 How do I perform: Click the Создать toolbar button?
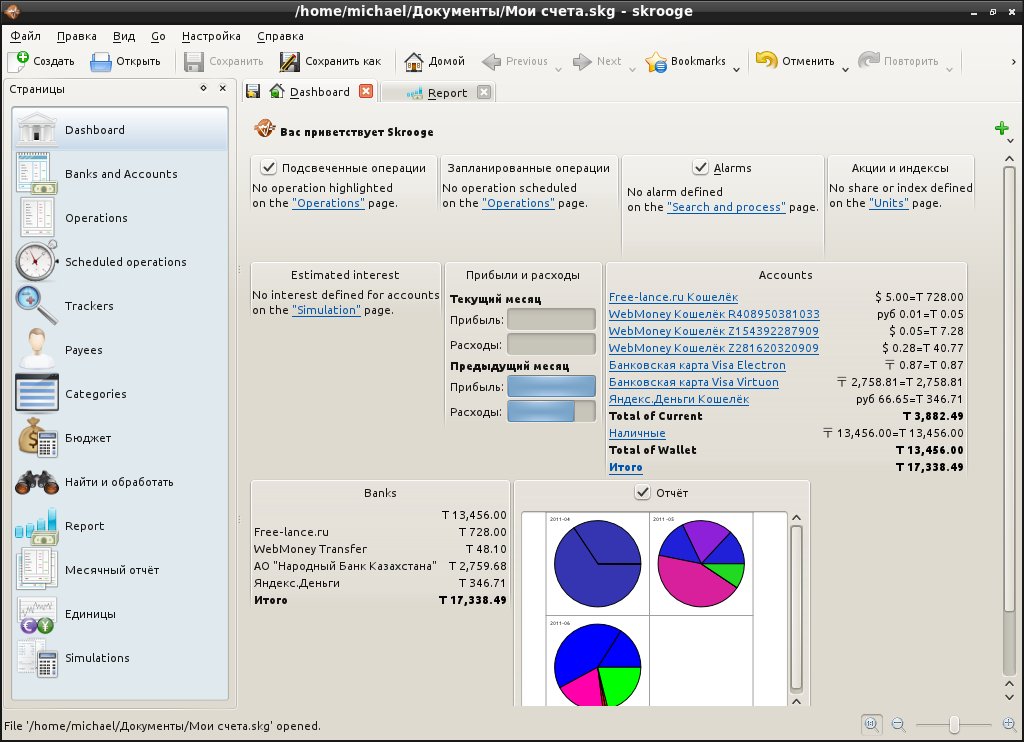(42, 61)
